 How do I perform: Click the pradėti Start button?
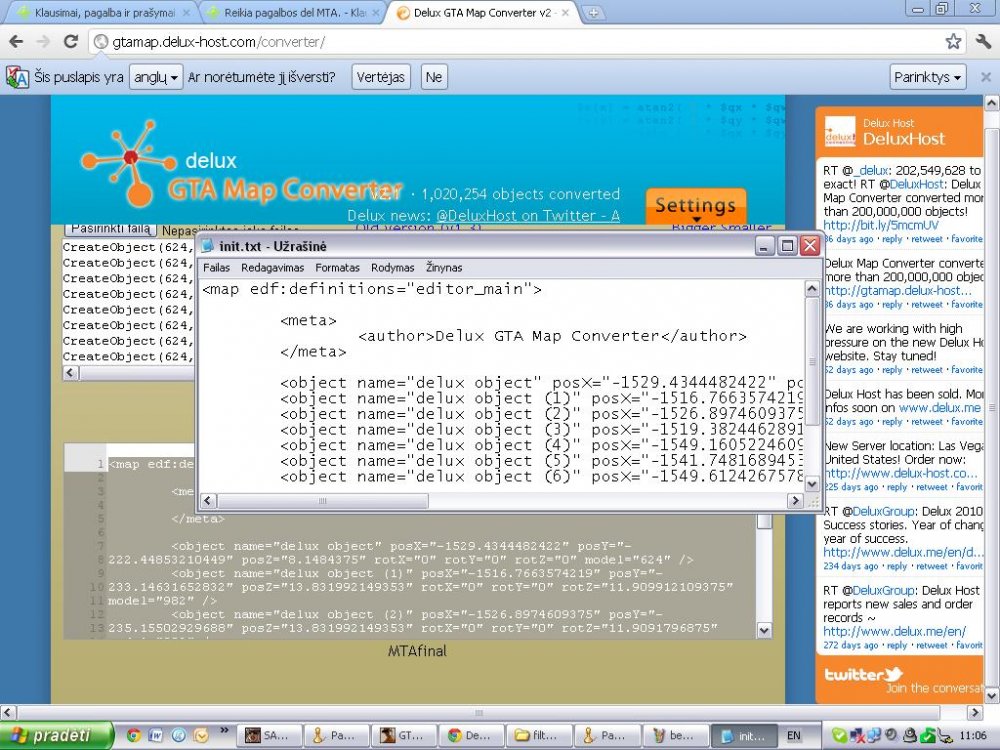pos(57,735)
